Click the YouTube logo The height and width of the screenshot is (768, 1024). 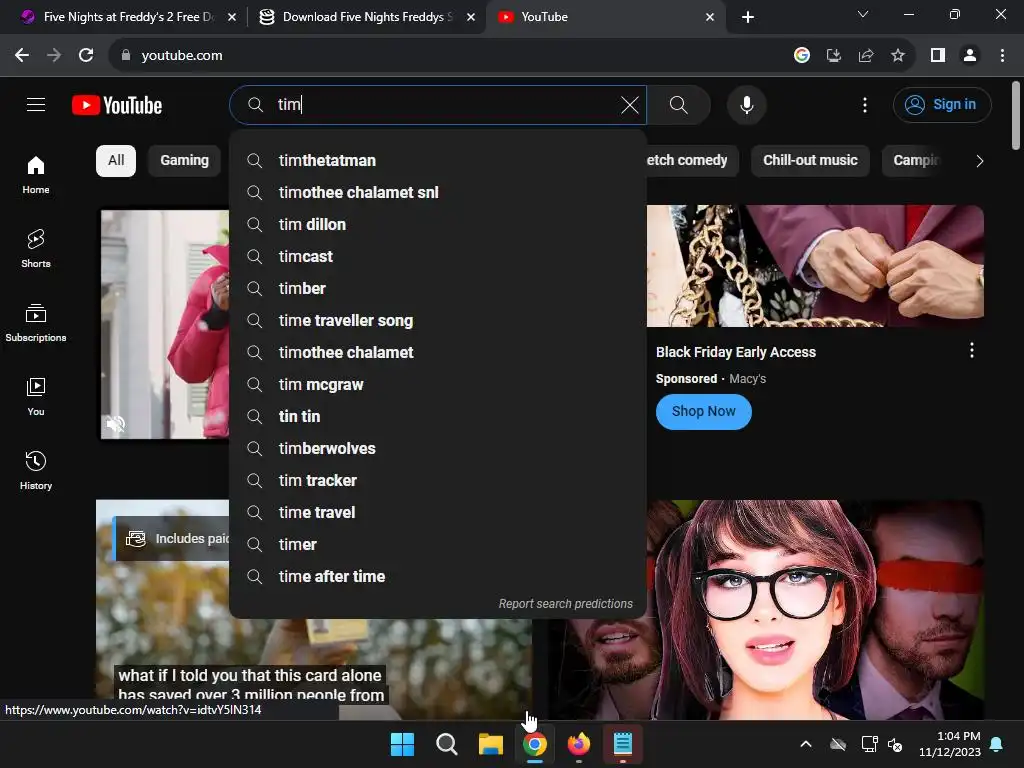pyautogui.click(x=117, y=105)
